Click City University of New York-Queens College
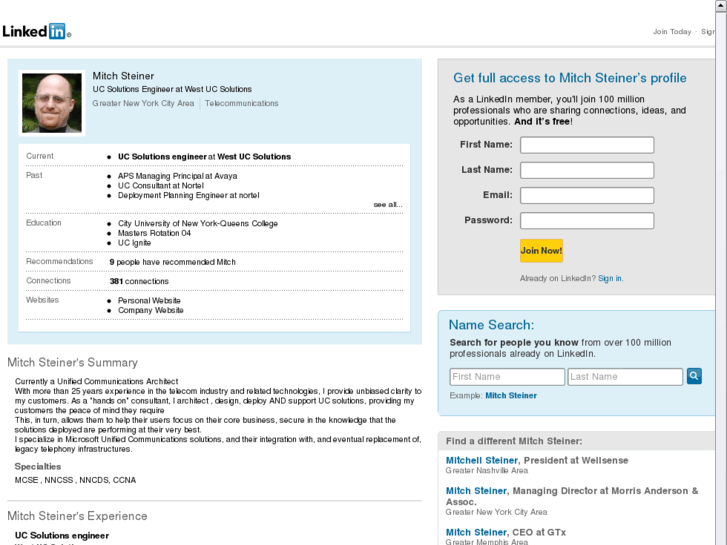727x545 pixels. pos(198,224)
